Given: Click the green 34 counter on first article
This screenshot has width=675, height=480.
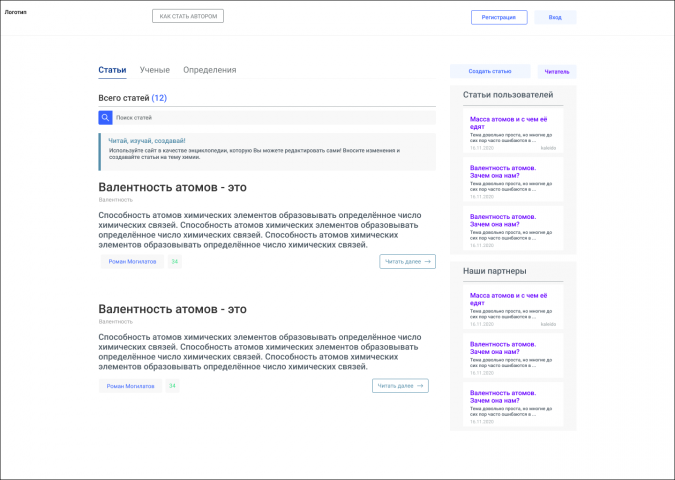Looking at the screenshot, I should click(x=175, y=261).
